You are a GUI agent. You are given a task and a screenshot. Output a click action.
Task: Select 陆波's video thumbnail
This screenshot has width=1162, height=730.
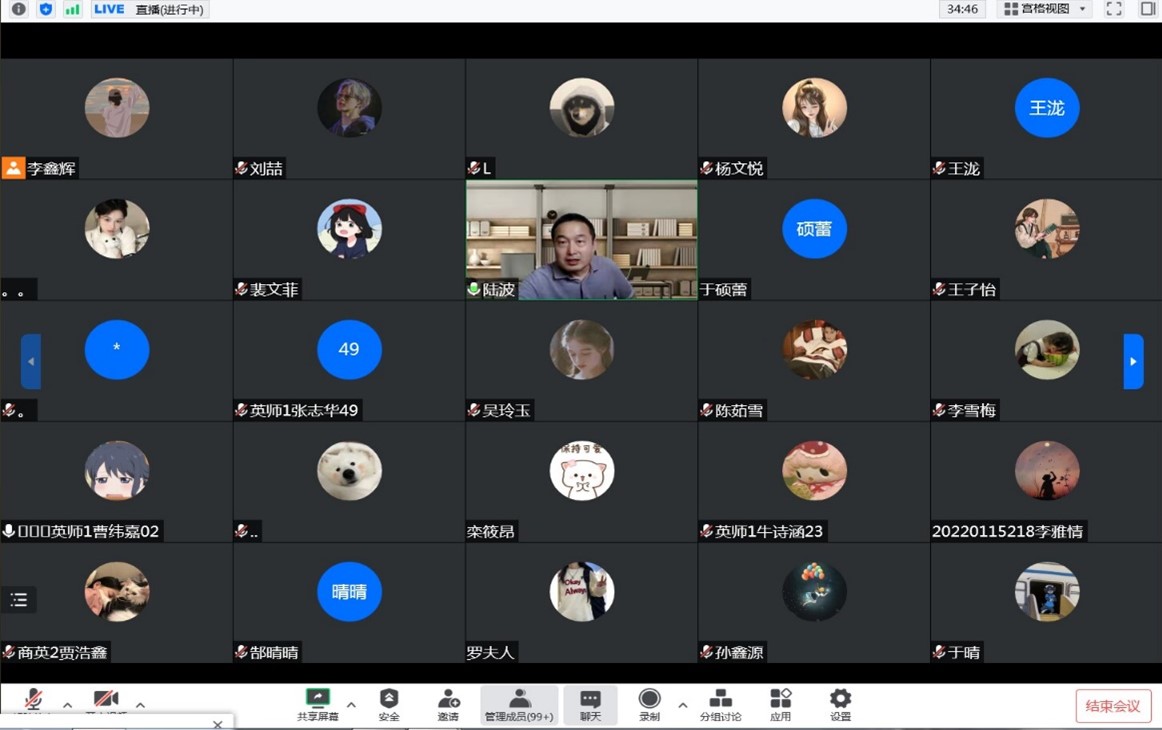coord(581,240)
